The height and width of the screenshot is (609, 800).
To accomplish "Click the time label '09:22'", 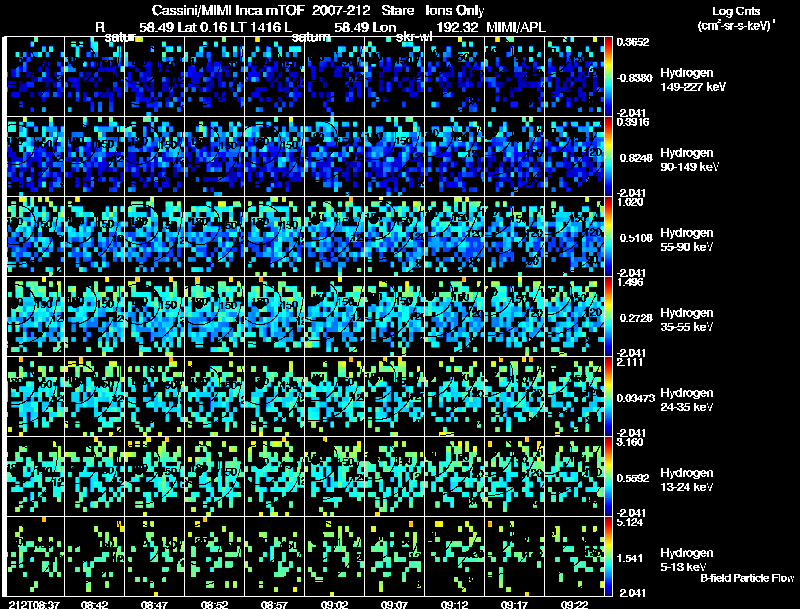I will coord(574,604).
